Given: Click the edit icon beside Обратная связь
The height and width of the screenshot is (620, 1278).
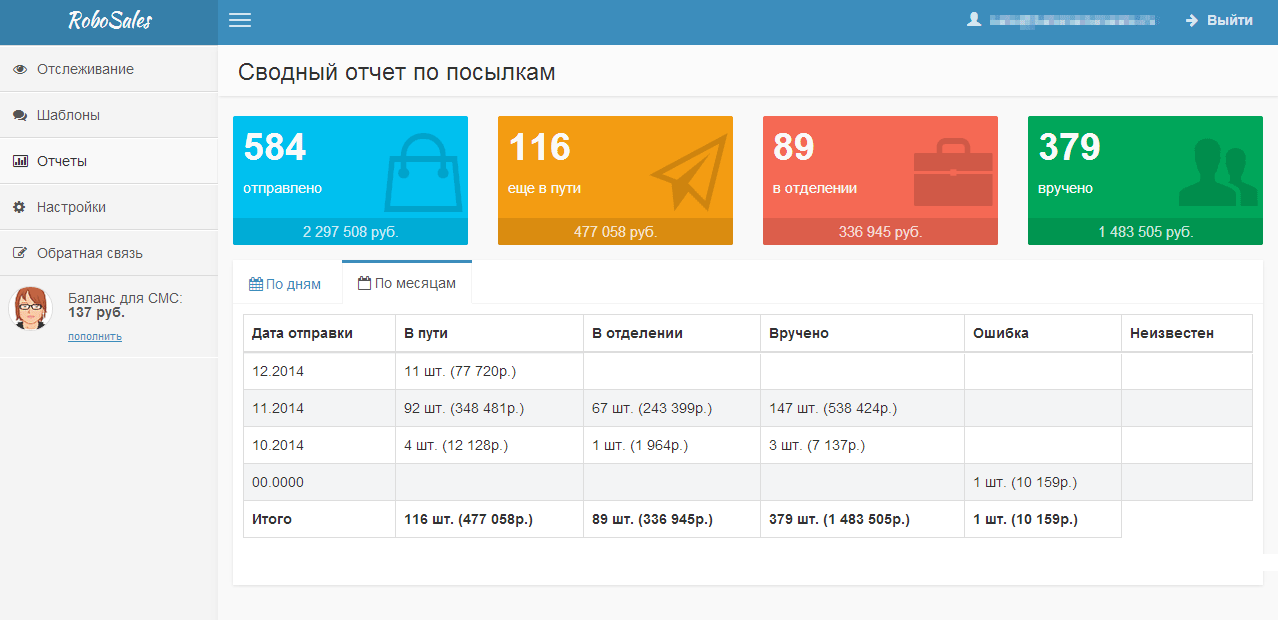Looking at the screenshot, I should click(x=20, y=254).
